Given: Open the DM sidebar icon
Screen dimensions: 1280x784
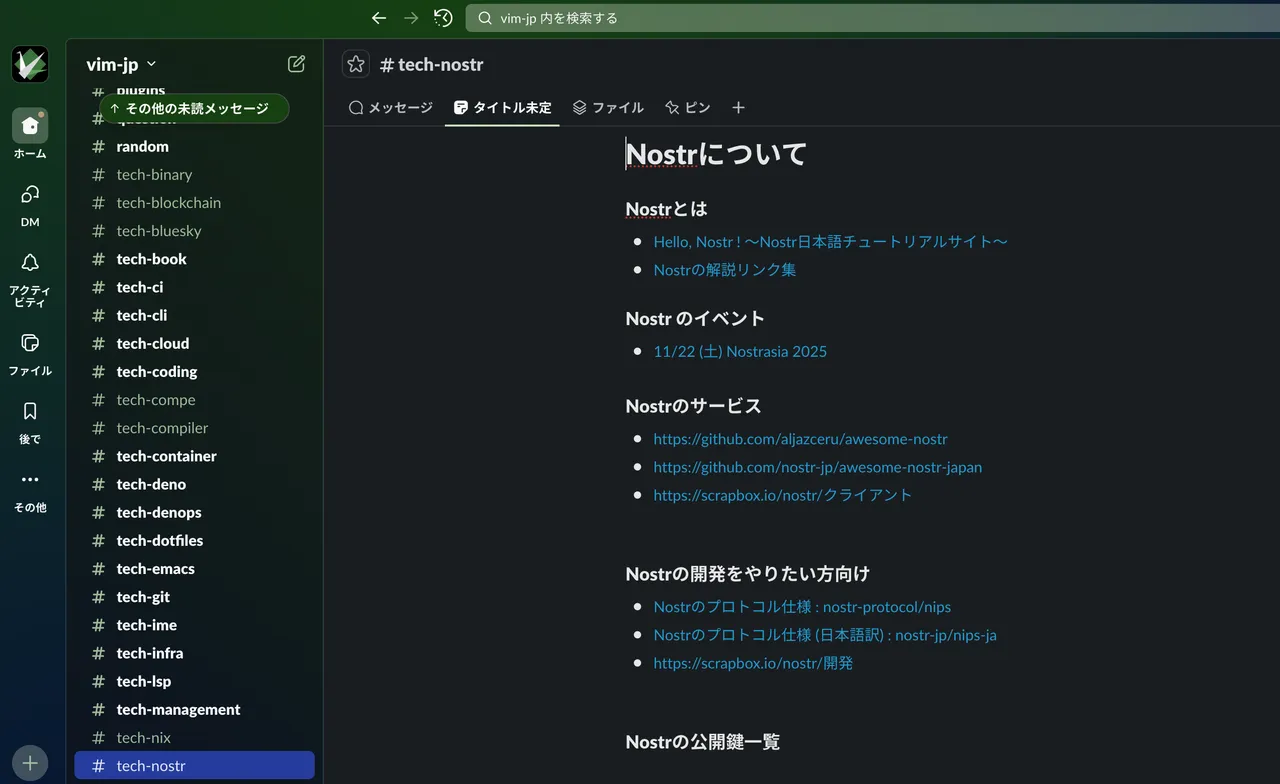Looking at the screenshot, I should (30, 195).
